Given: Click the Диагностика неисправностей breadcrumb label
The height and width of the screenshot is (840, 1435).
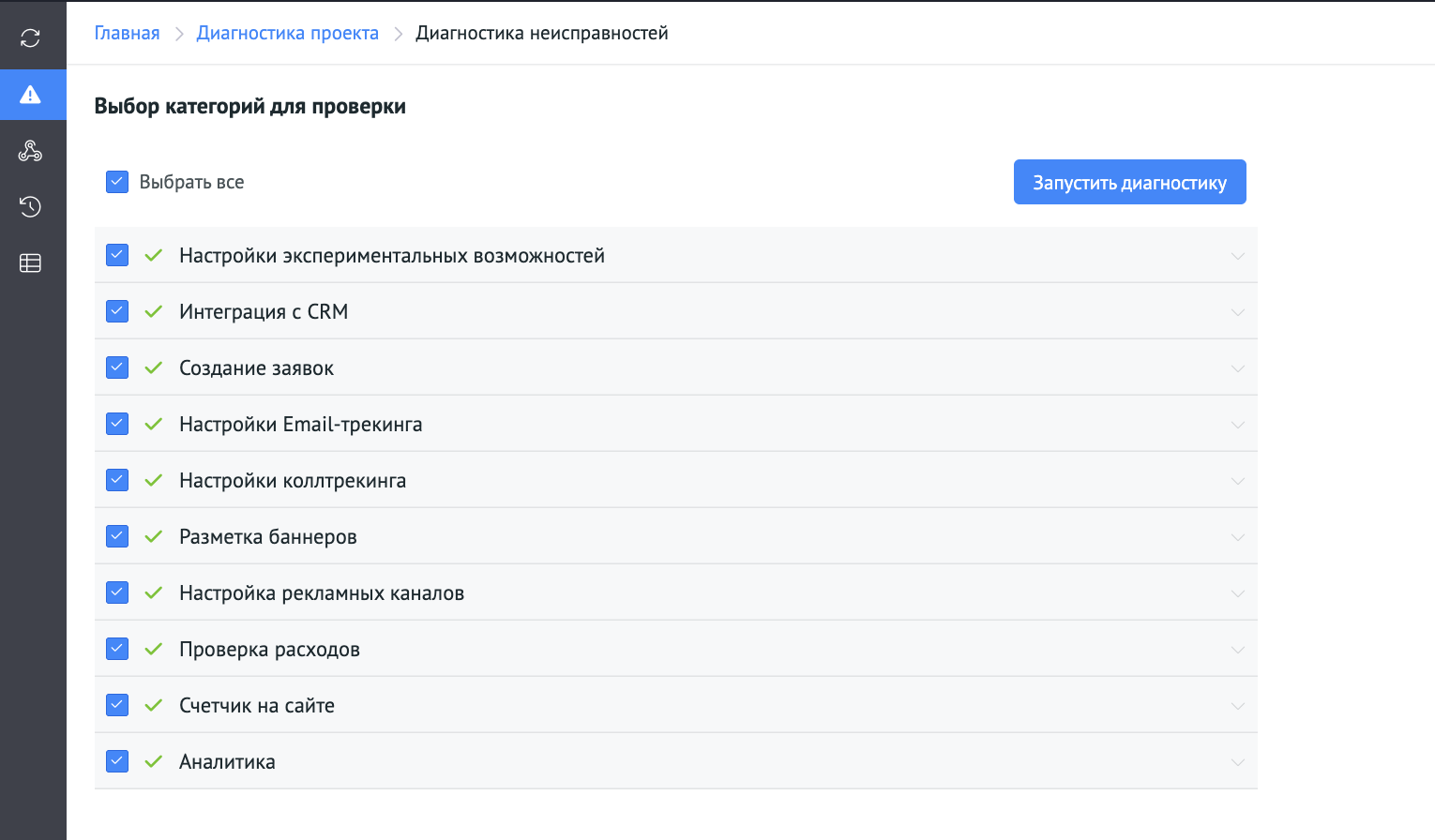Looking at the screenshot, I should (x=542, y=32).
